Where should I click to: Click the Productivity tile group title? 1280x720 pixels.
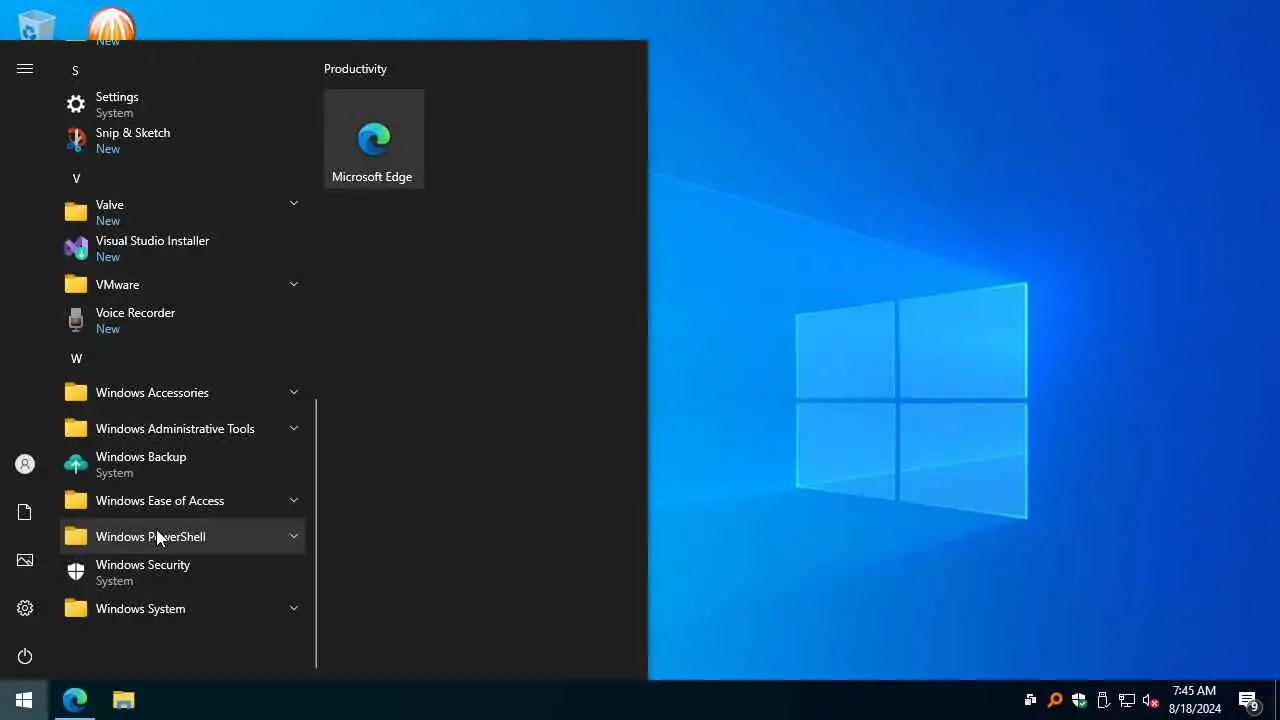tap(355, 69)
